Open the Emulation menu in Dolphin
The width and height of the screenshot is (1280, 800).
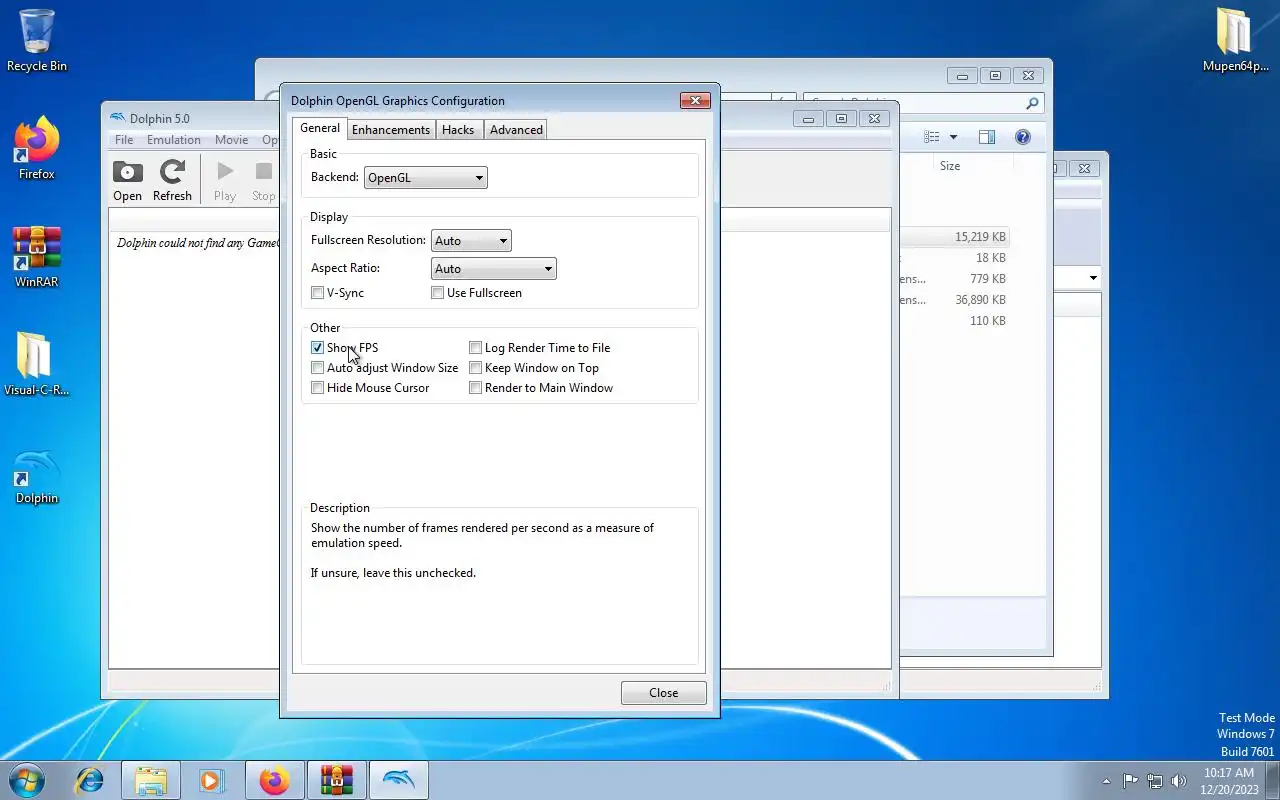[x=174, y=140]
